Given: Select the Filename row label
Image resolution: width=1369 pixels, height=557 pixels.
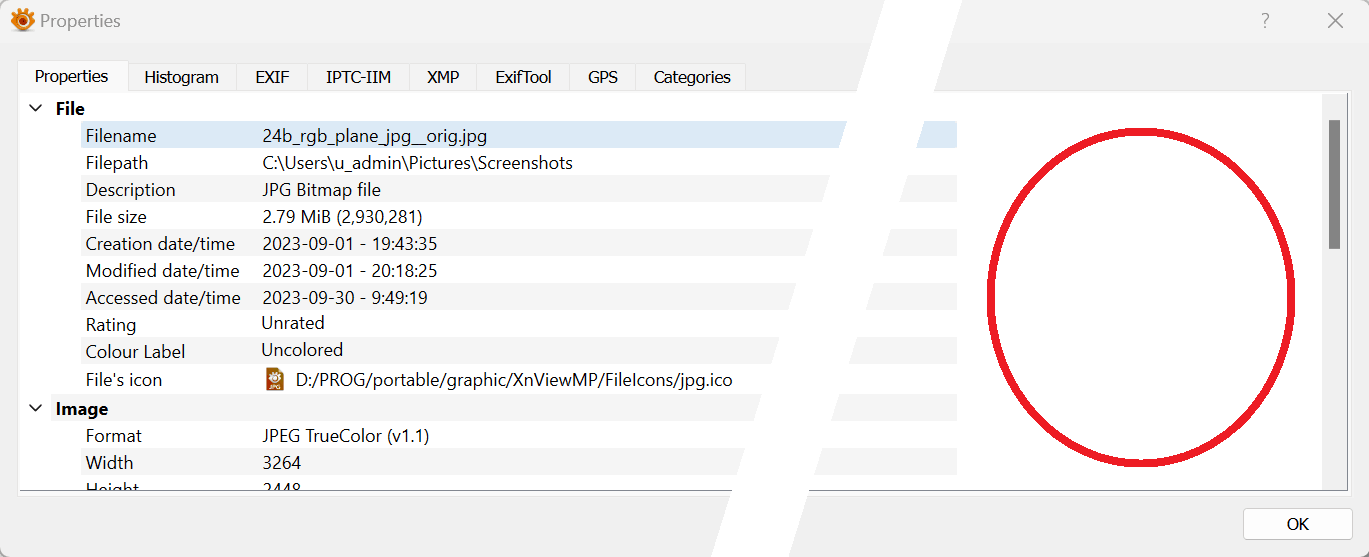Looking at the screenshot, I should click(x=121, y=136).
